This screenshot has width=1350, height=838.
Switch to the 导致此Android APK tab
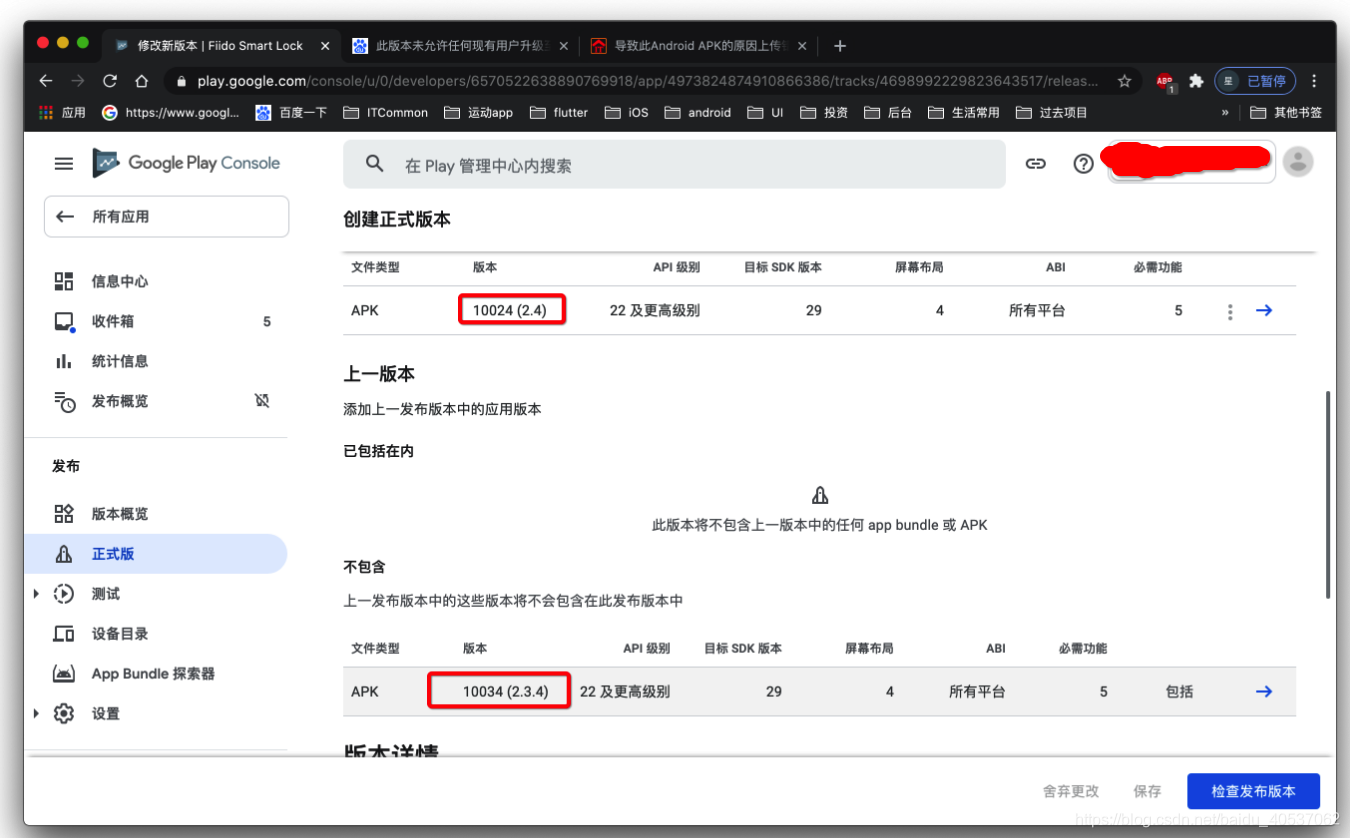pos(698,46)
